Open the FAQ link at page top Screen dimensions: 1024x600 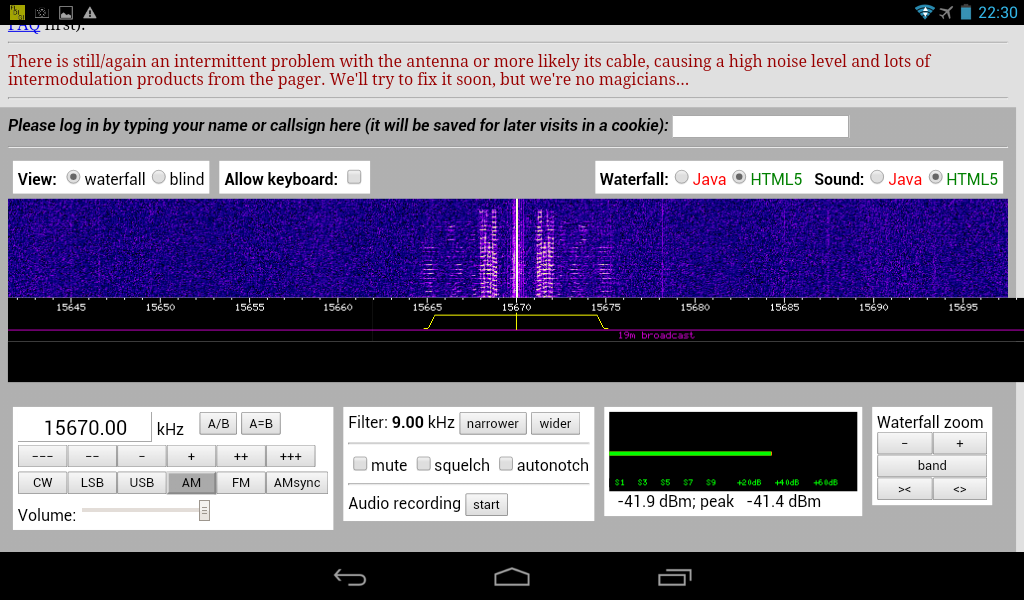click(x=24, y=27)
